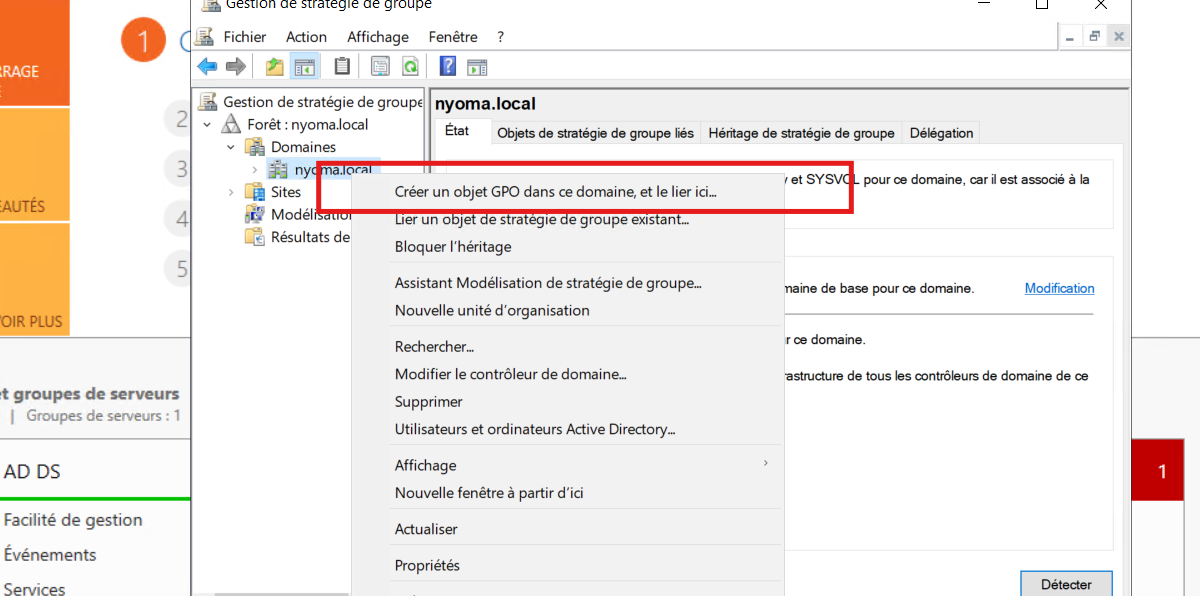Click the orange step 1 circle in Server Manager
This screenshot has width=1200, height=596.
(x=143, y=41)
